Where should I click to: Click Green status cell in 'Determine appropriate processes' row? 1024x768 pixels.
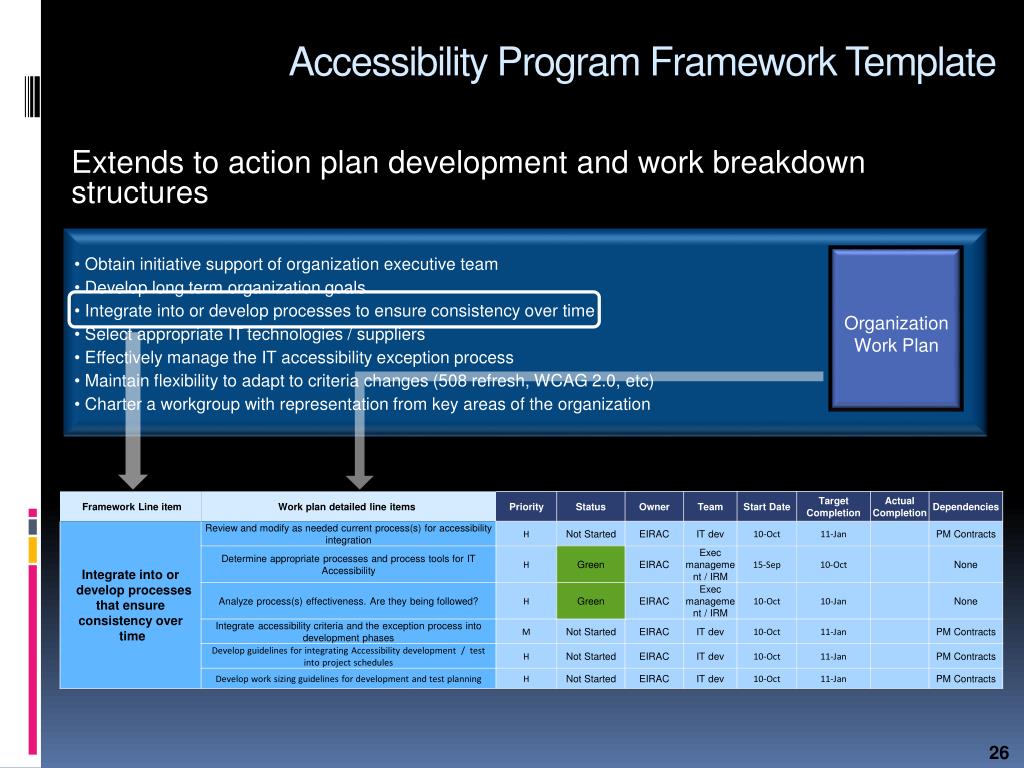point(590,565)
